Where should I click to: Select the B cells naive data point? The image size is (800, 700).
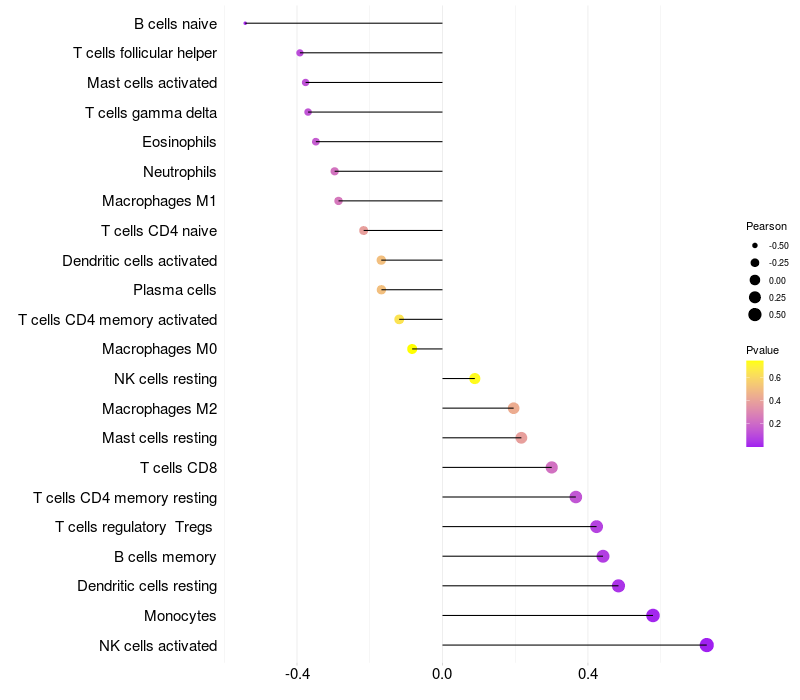click(x=245, y=23)
